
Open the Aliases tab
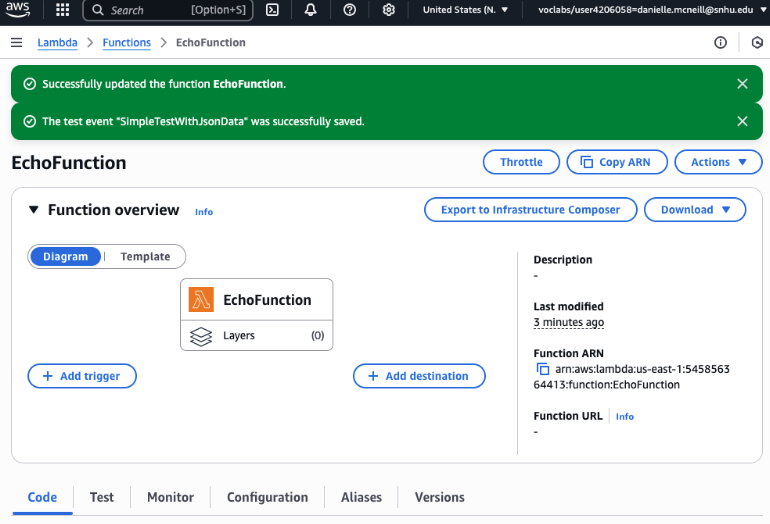(x=361, y=497)
